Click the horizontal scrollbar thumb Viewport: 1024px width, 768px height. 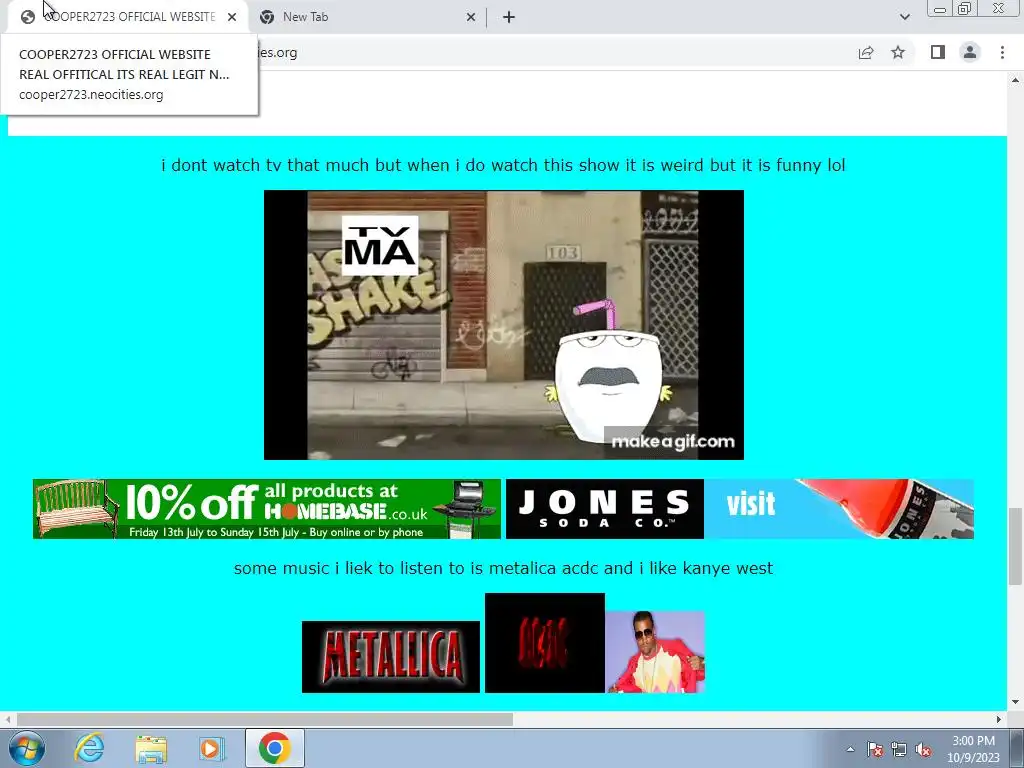tap(264, 719)
